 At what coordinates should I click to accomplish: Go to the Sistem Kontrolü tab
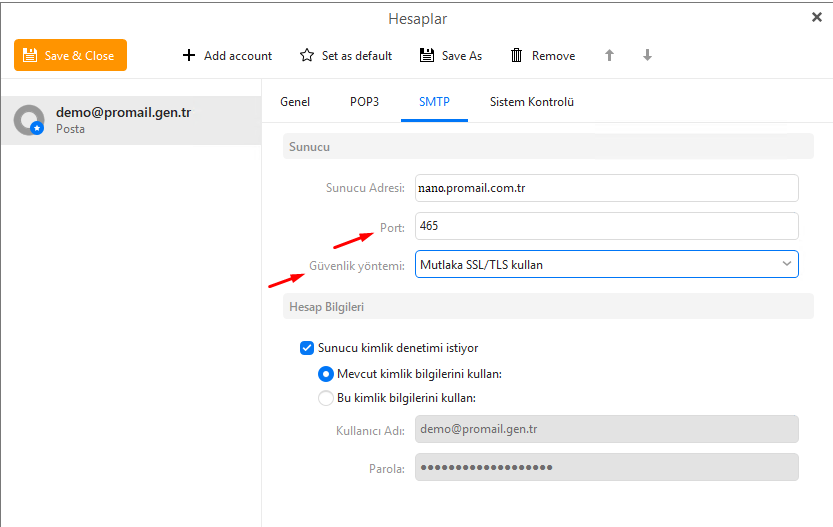531,102
